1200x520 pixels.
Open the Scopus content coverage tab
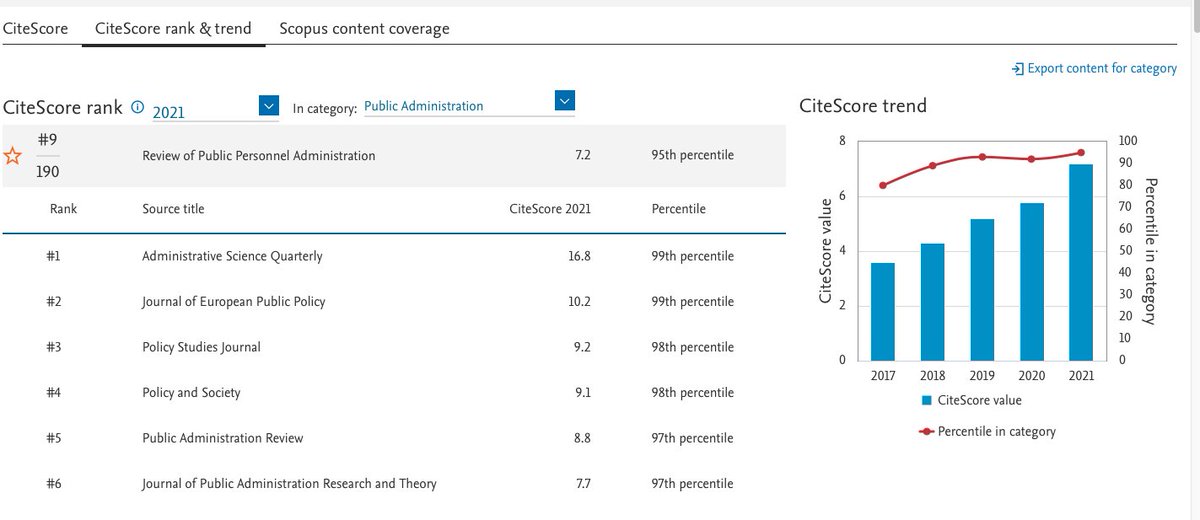(365, 28)
